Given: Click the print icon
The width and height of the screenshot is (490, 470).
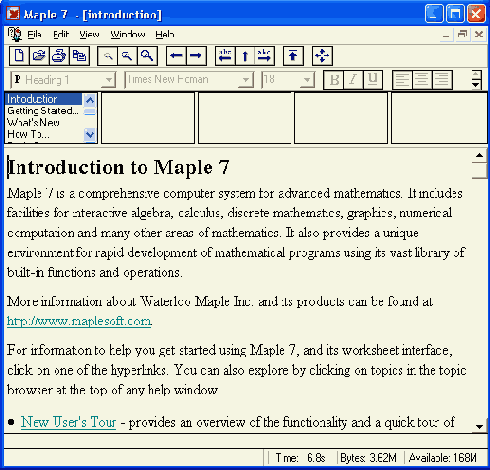Looking at the screenshot, I should 59,56.
